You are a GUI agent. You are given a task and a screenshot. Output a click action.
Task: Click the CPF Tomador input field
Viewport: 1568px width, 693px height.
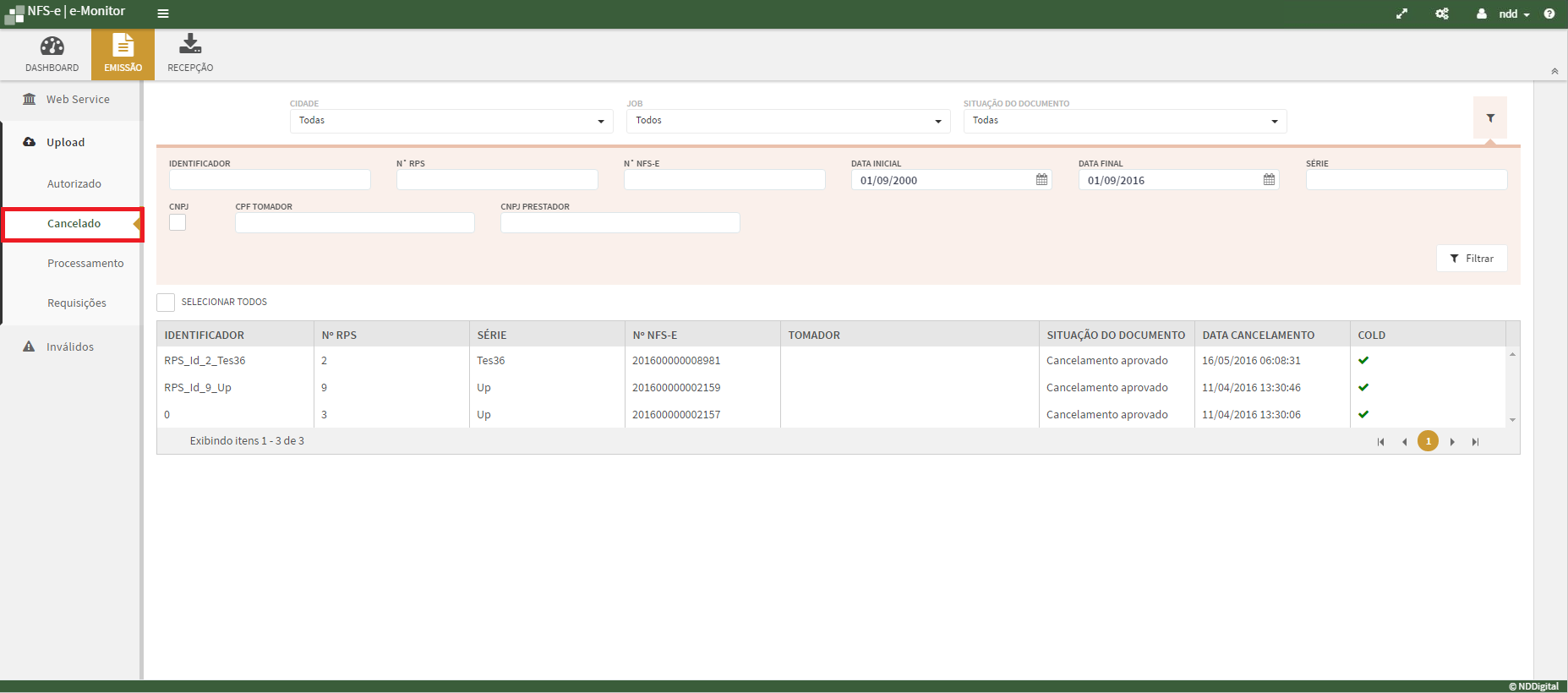click(354, 223)
